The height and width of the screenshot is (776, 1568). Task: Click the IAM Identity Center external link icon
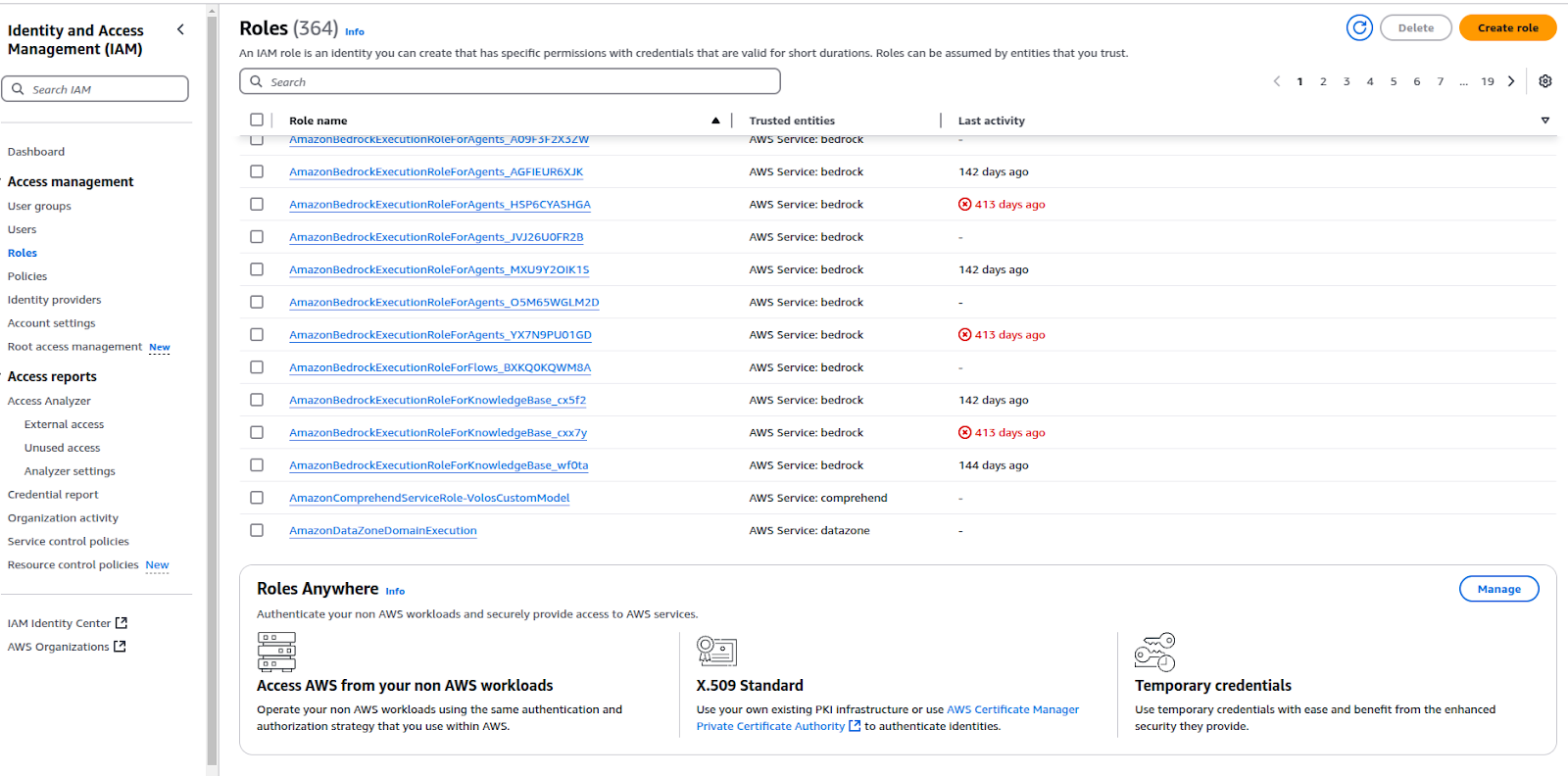[x=122, y=623]
